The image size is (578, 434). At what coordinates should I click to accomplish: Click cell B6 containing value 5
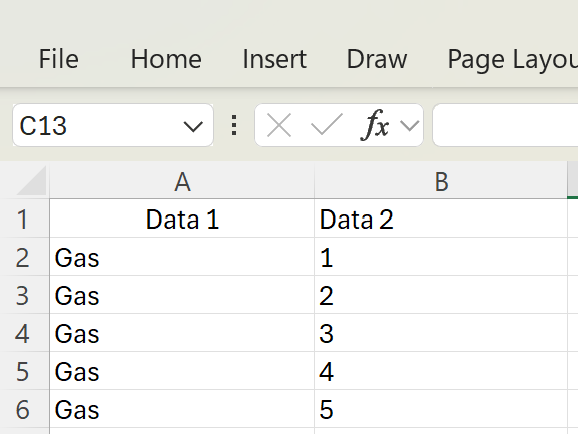pos(441,409)
